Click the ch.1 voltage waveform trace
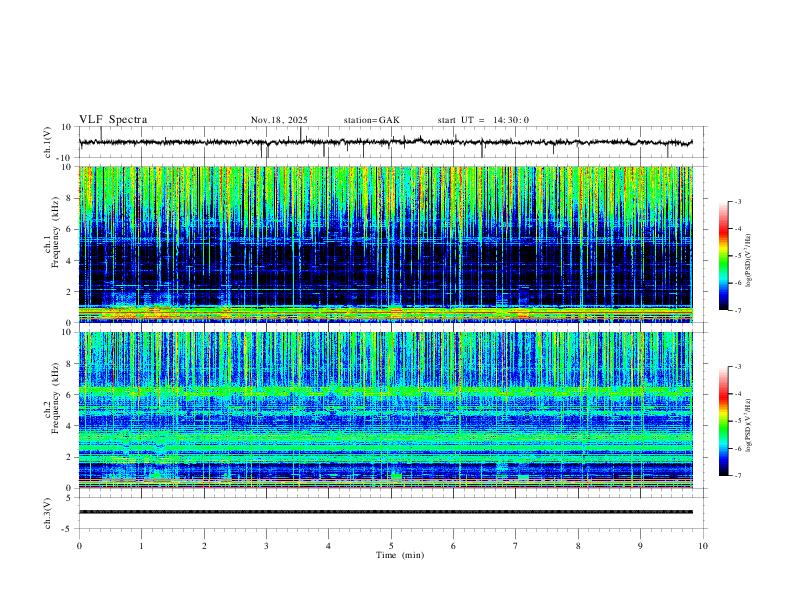 click(386, 142)
